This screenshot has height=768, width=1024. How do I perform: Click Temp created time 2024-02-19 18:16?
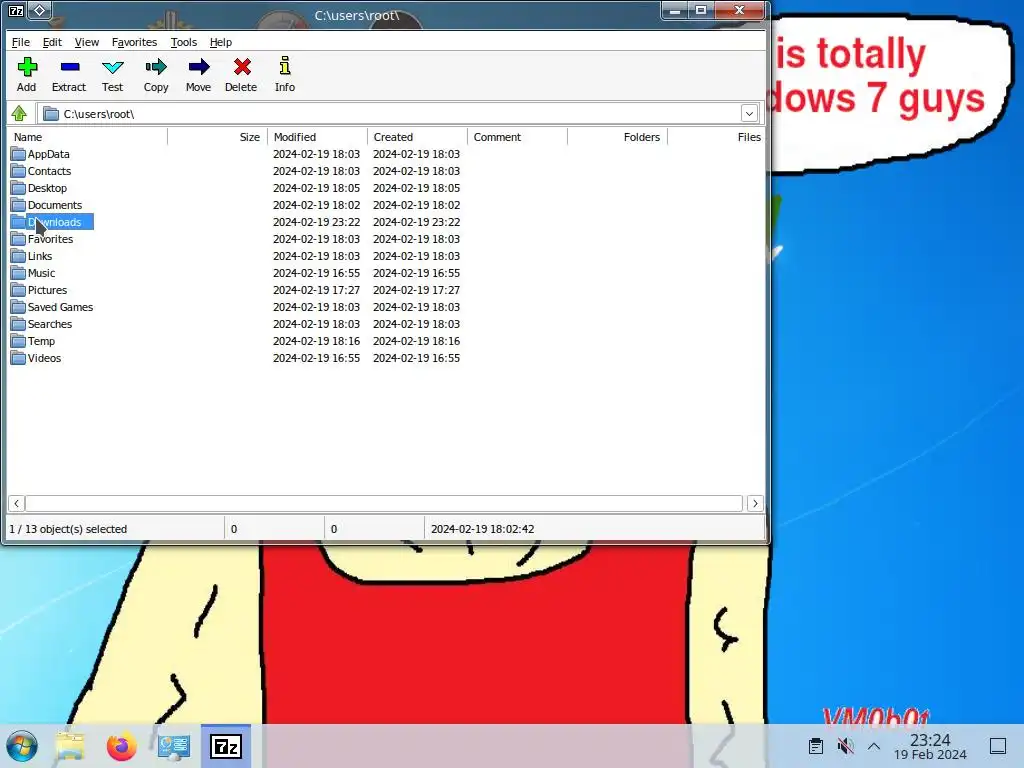416,341
